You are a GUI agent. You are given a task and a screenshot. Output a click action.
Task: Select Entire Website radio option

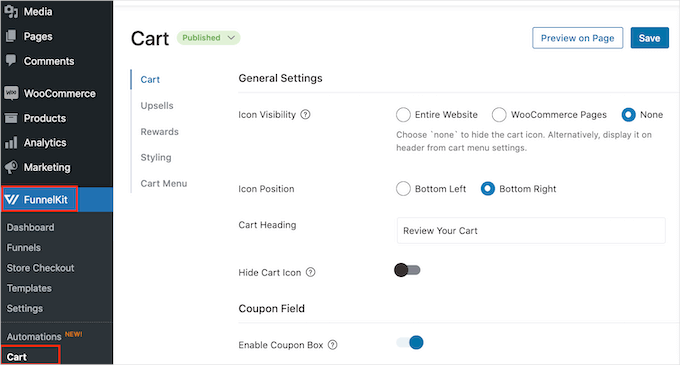pyautogui.click(x=403, y=115)
